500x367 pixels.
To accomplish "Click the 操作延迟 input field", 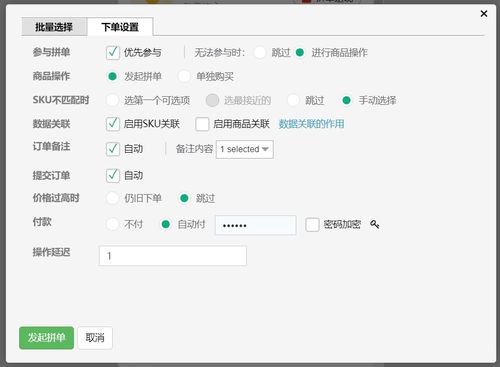I will coord(173,256).
